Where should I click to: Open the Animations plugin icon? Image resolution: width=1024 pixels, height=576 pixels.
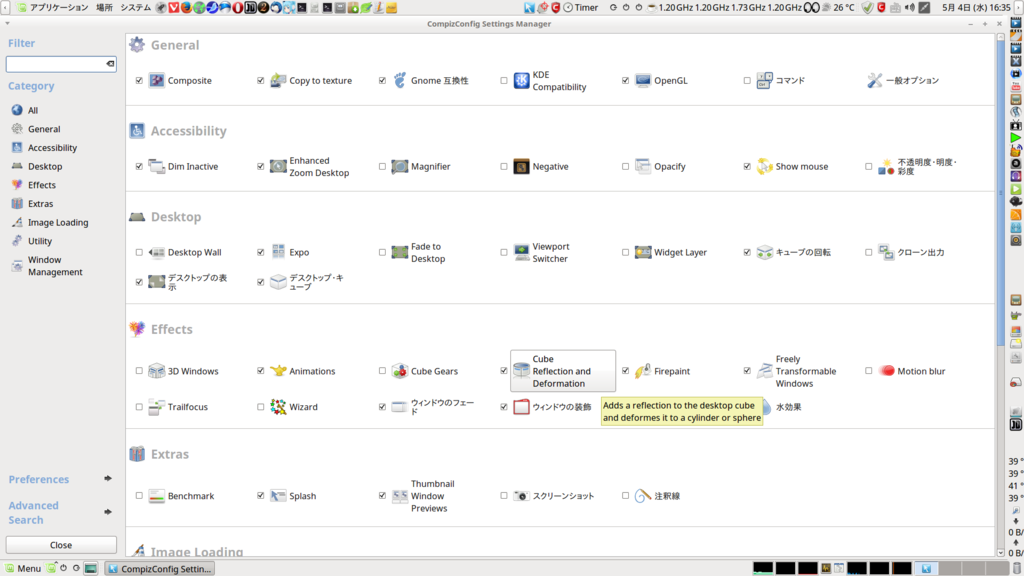[278, 371]
